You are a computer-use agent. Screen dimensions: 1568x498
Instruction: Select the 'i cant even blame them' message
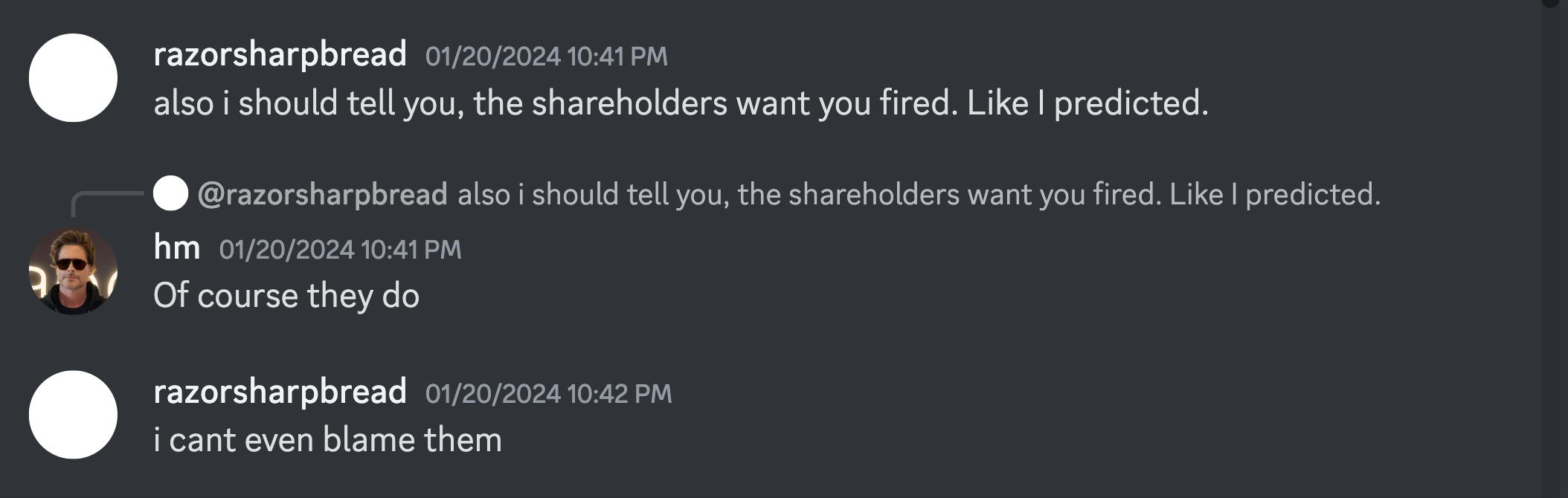[327, 440]
